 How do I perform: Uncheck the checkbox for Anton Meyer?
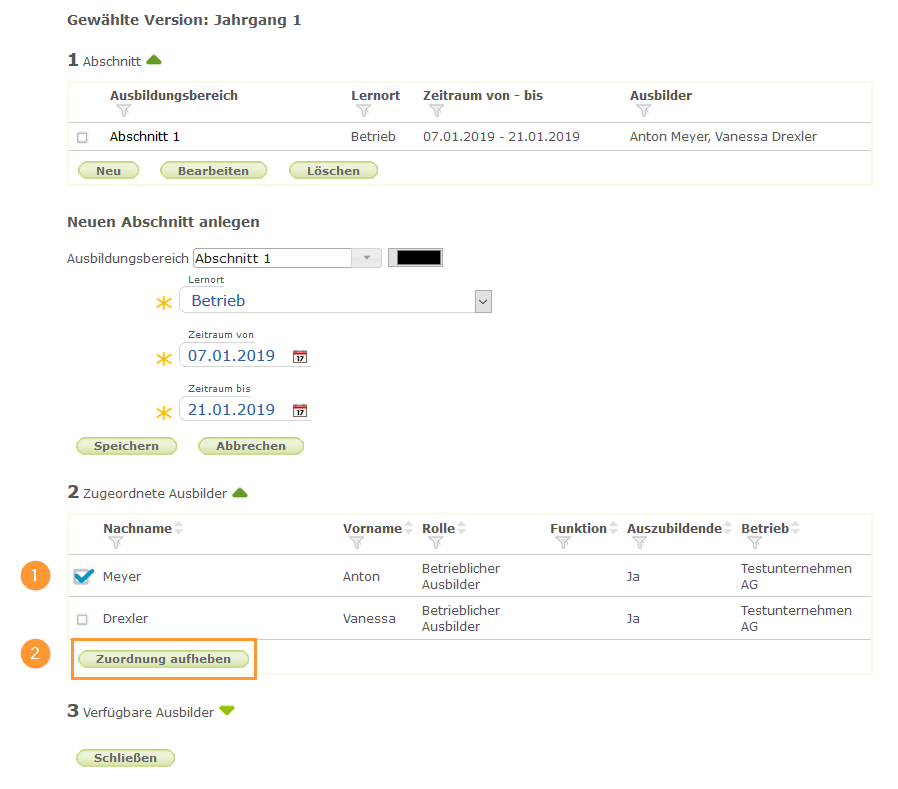point(83,576)
